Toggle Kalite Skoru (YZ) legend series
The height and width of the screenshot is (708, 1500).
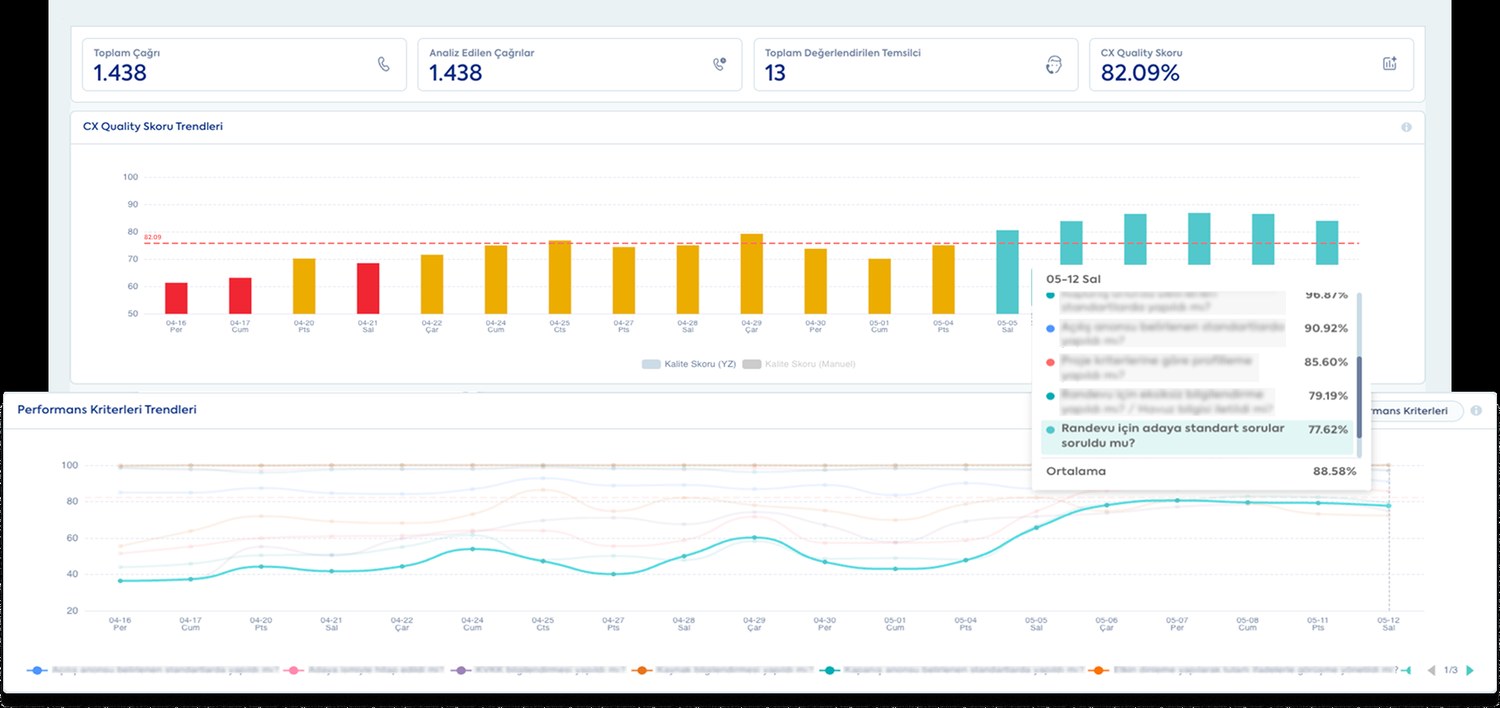click(x=689, y=364)
